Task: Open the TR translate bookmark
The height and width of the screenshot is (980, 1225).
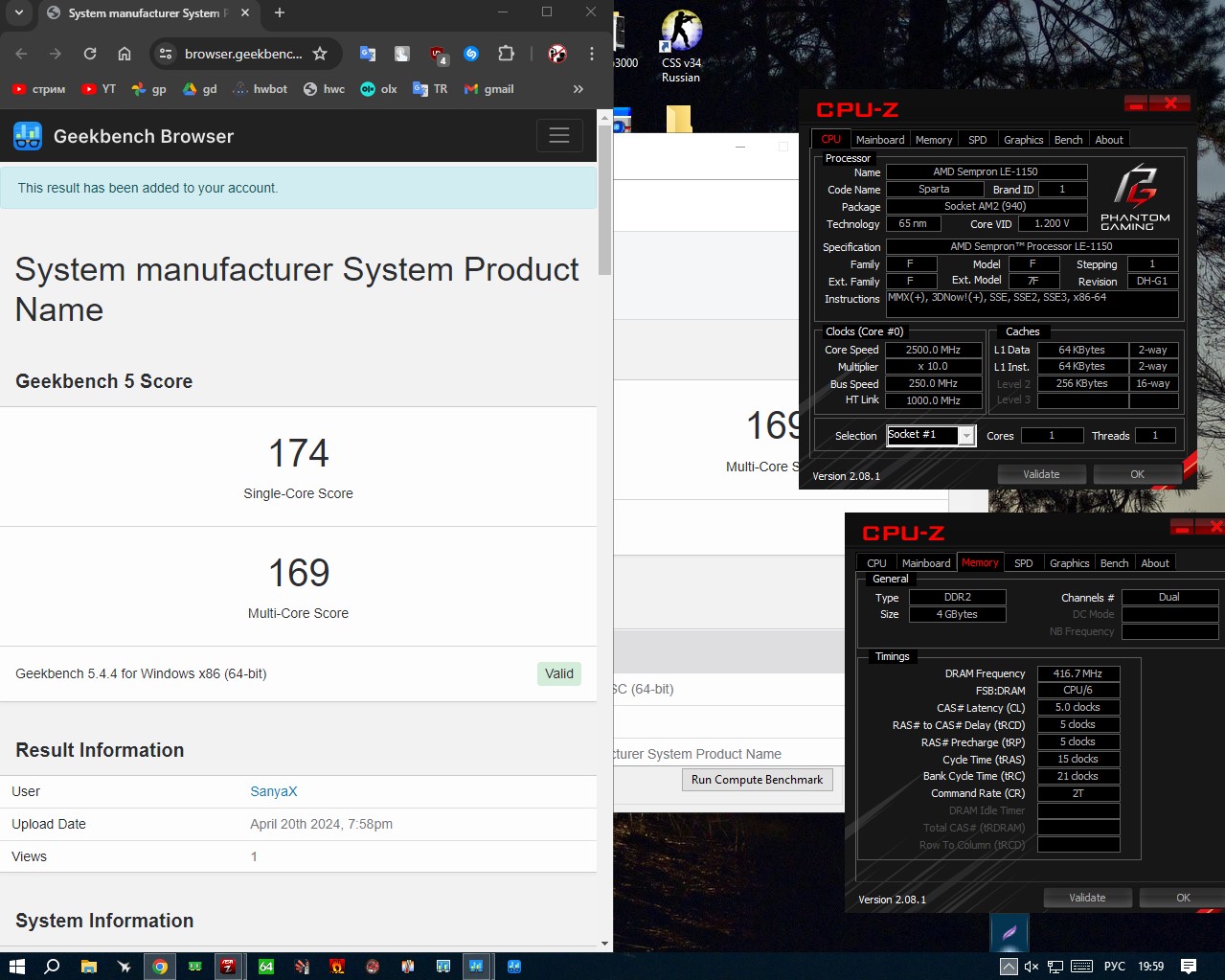Action: coord(430,89)
